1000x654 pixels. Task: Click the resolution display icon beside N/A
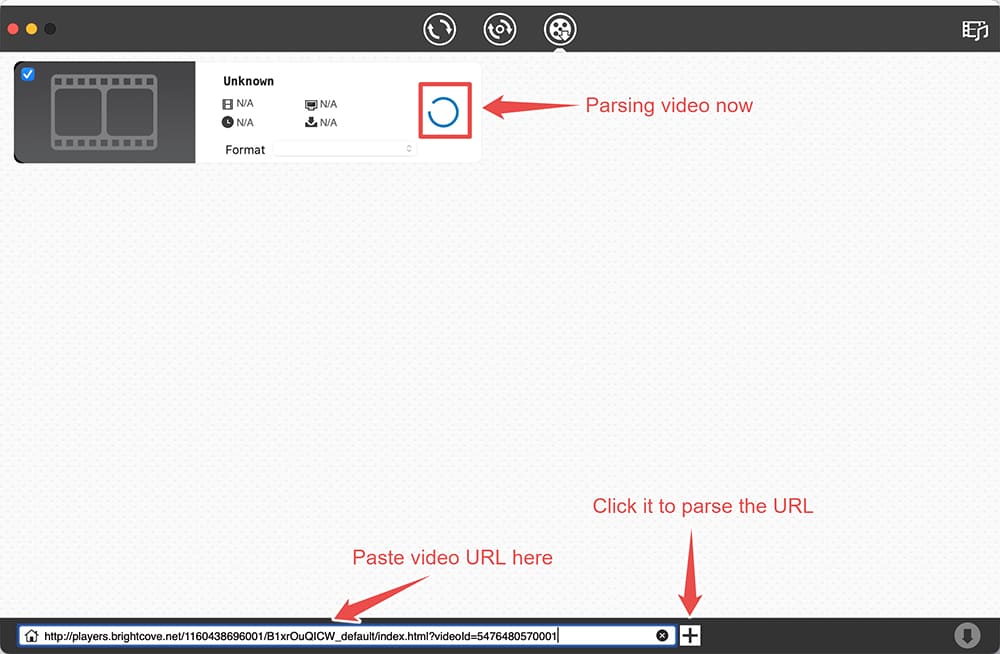click(311, 103)
